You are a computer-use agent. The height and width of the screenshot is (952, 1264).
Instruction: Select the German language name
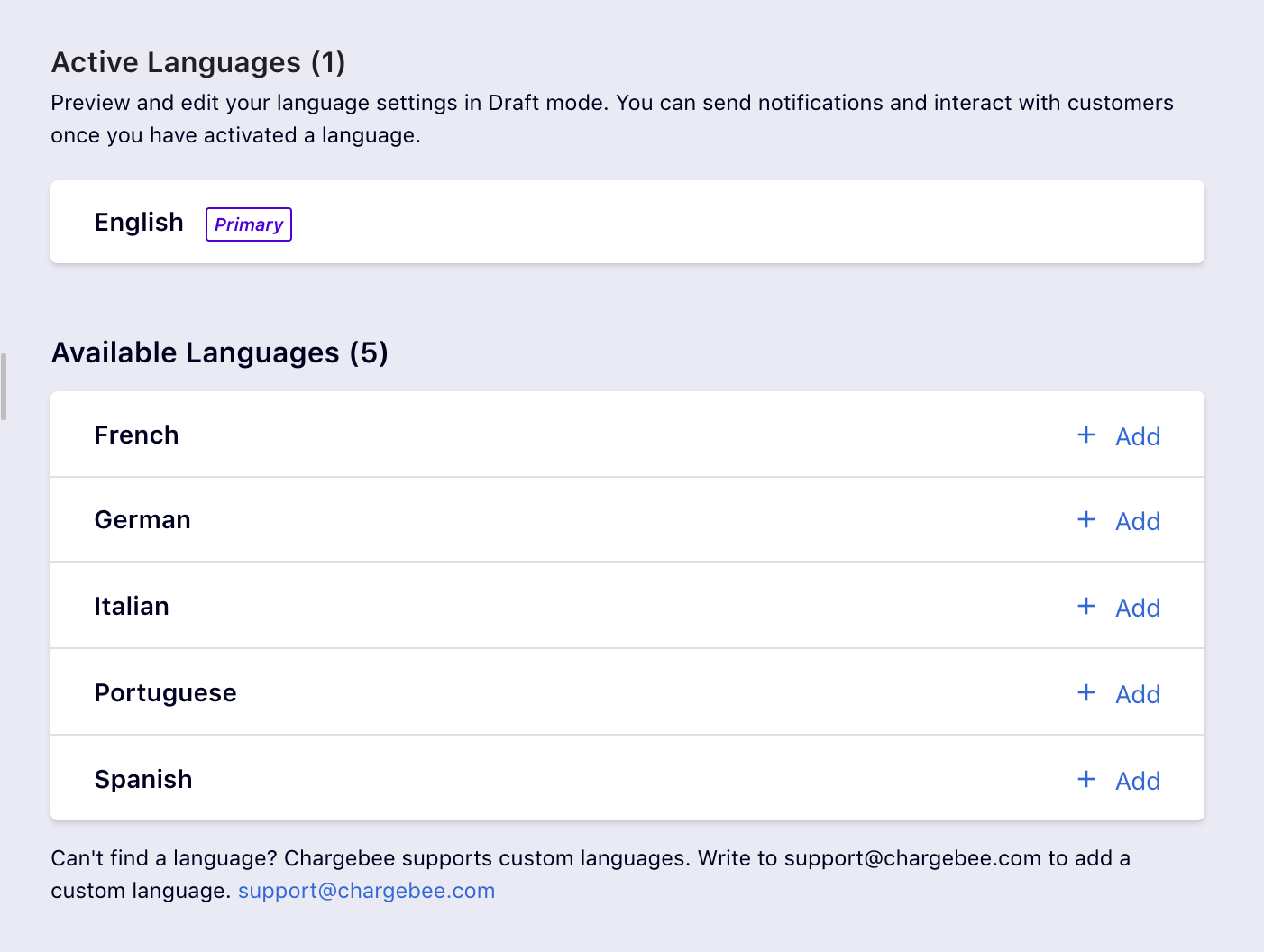(x=142, y=520)
